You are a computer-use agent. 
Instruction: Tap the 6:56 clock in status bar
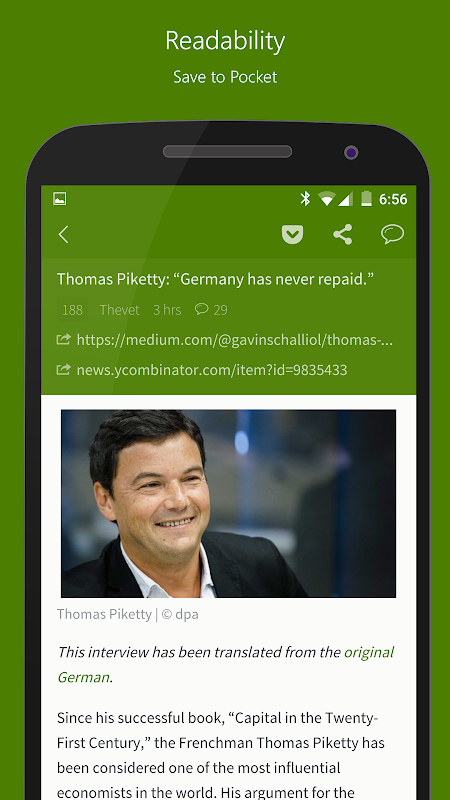click(x=393, y=199)
